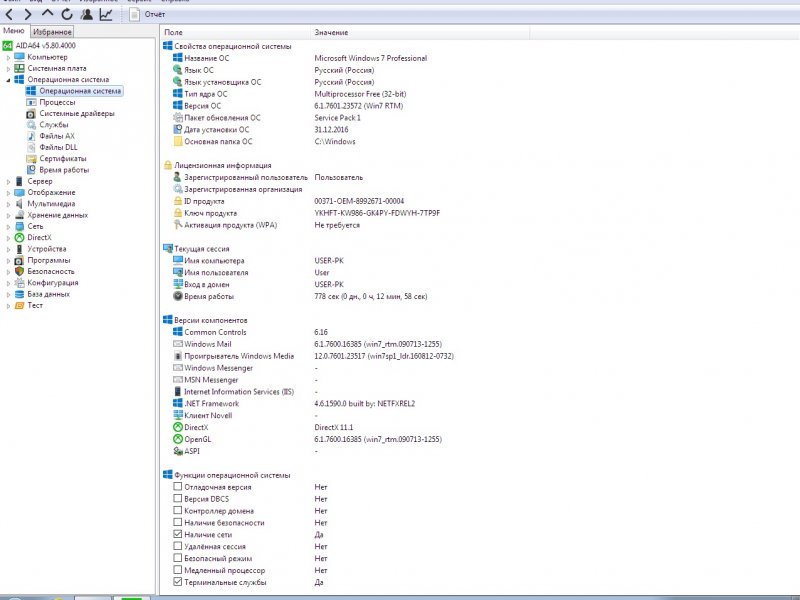Viewport: 800px width, 600px height.
Task: Toggle the Наличие безопасности checkbox
Action: click(178, 522)
